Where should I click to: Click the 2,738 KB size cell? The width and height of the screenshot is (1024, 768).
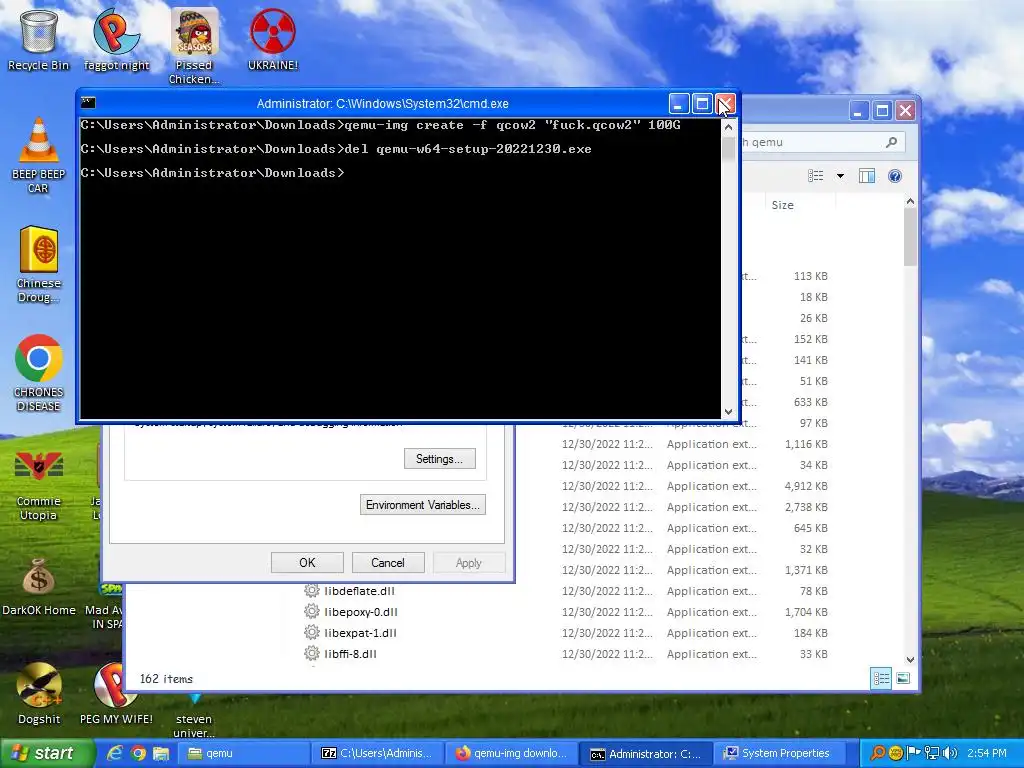[806, 507]
